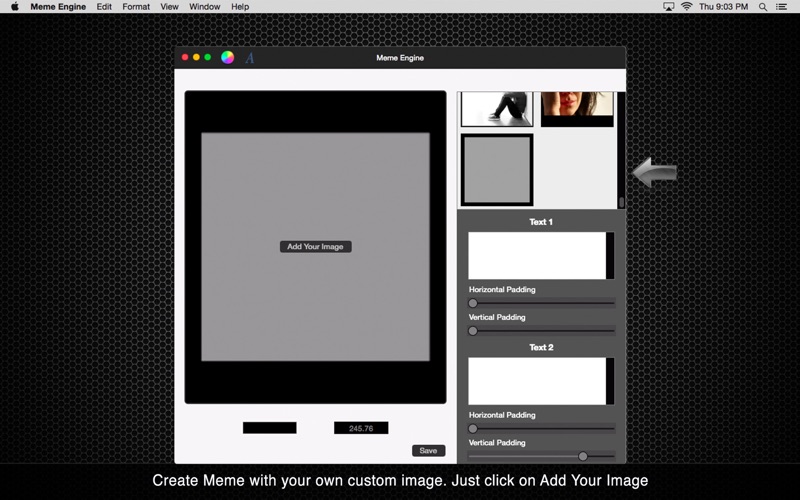The height and width of the screenshot is (500, 800).
Task: Click the Text 2 scrollbar strip
Action: (610, 381)
